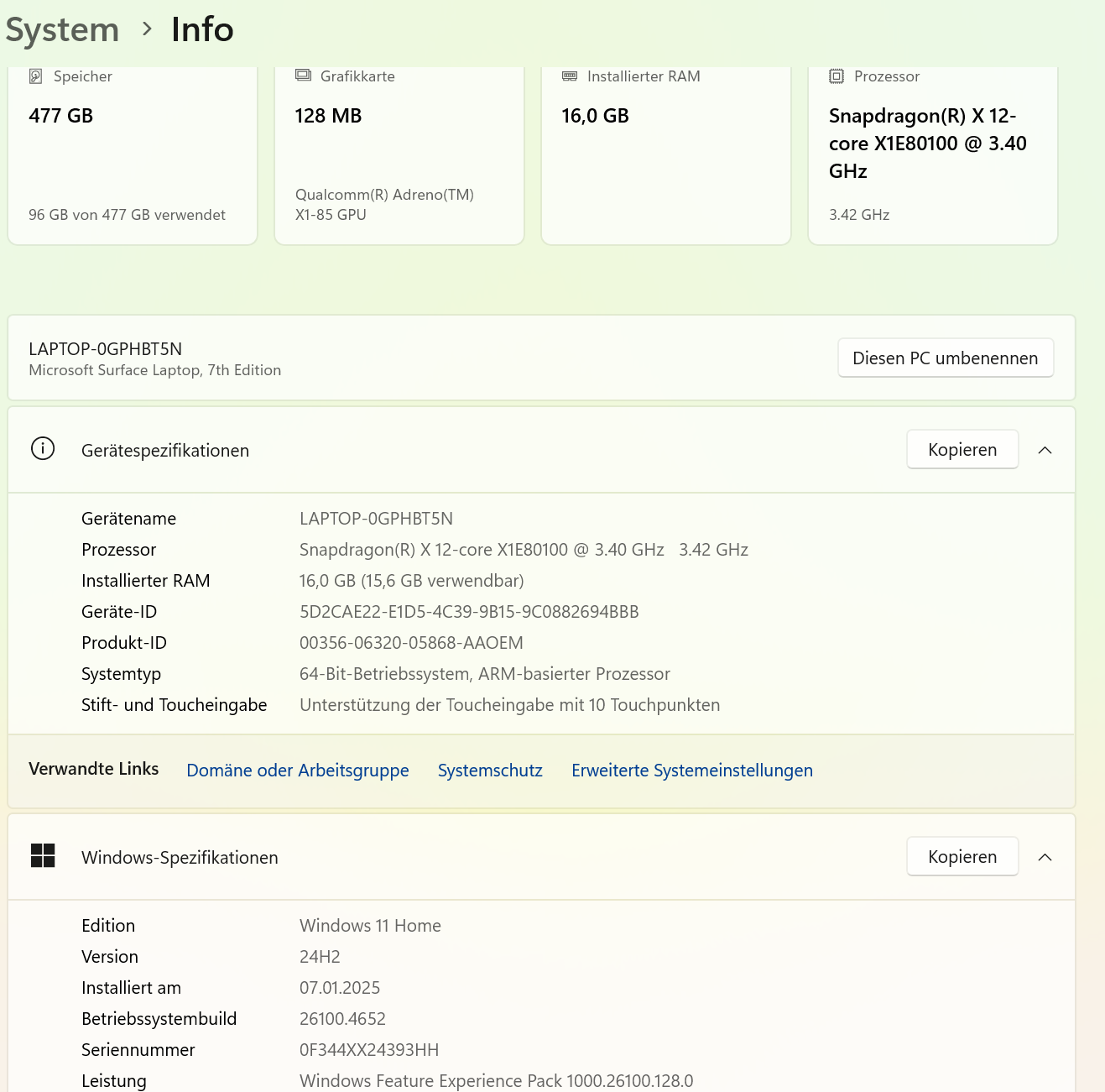Click build number '26100.4652'

[342, 1019]
